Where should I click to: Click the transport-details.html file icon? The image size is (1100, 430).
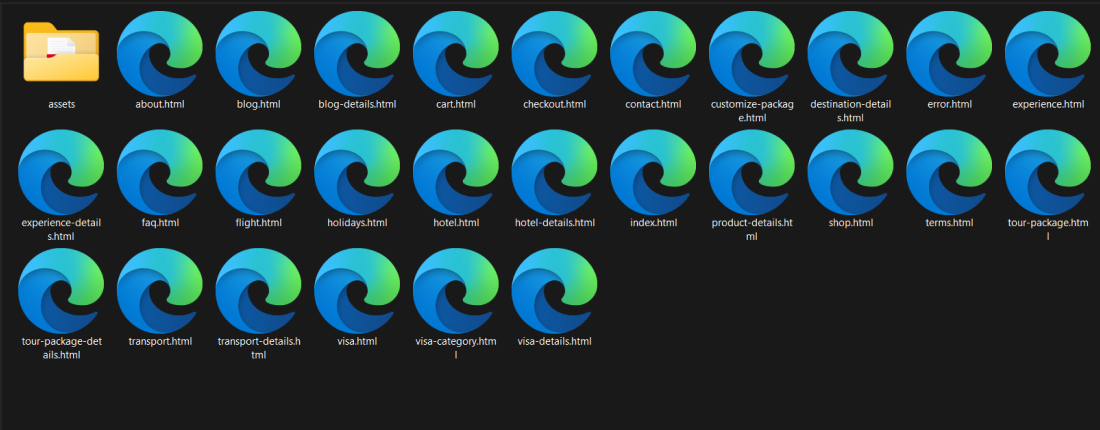[259, 291]
